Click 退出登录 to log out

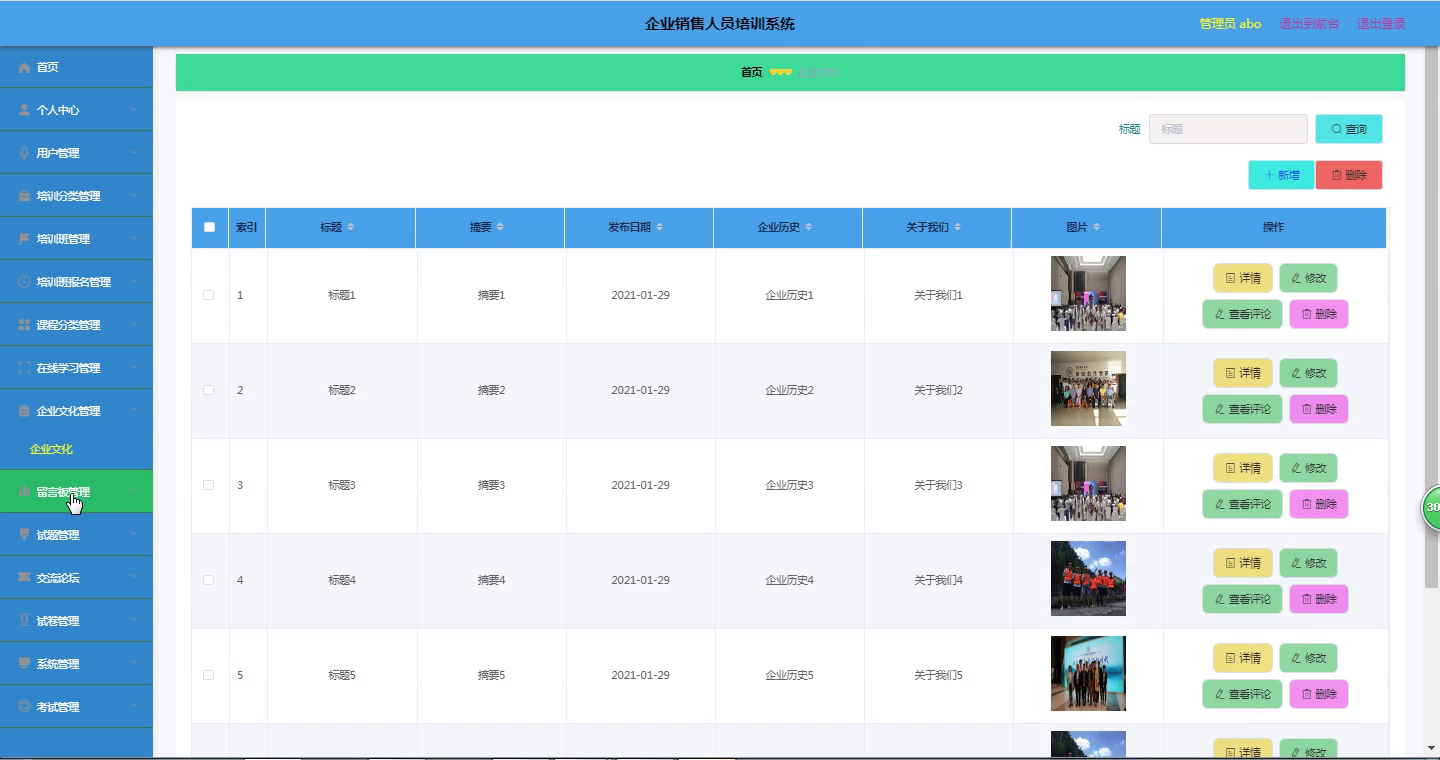1381,24
